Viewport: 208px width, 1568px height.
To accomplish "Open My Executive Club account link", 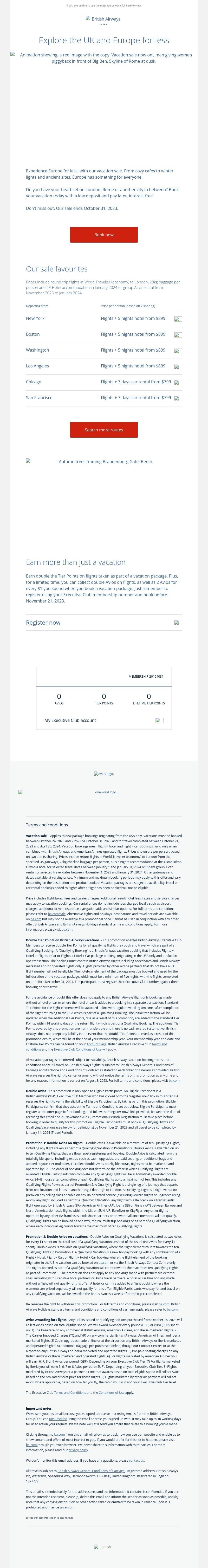I will point(70,720).
